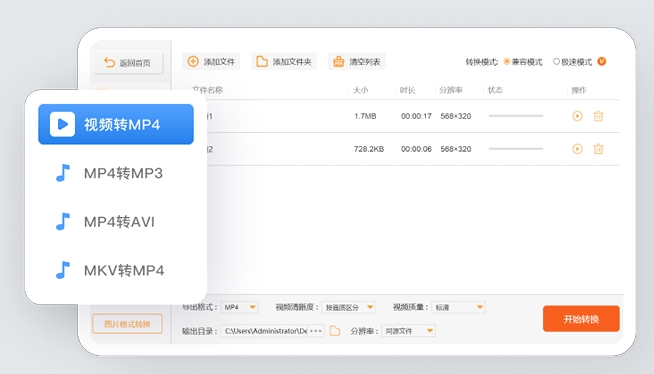Expand the 分辨率 同源文件 dropdown
The image size is (654, 374).
tap(408, 331)
